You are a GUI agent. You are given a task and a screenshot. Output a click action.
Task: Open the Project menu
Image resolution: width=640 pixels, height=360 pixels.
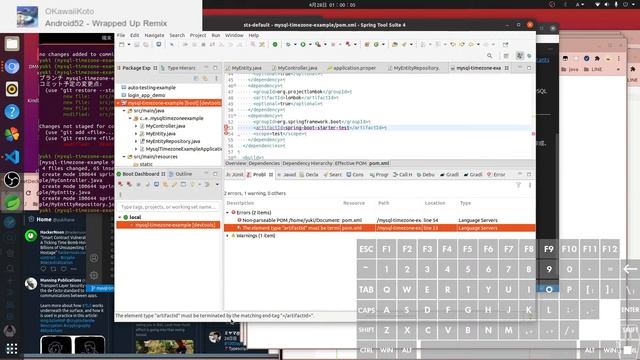pos(198,36)
